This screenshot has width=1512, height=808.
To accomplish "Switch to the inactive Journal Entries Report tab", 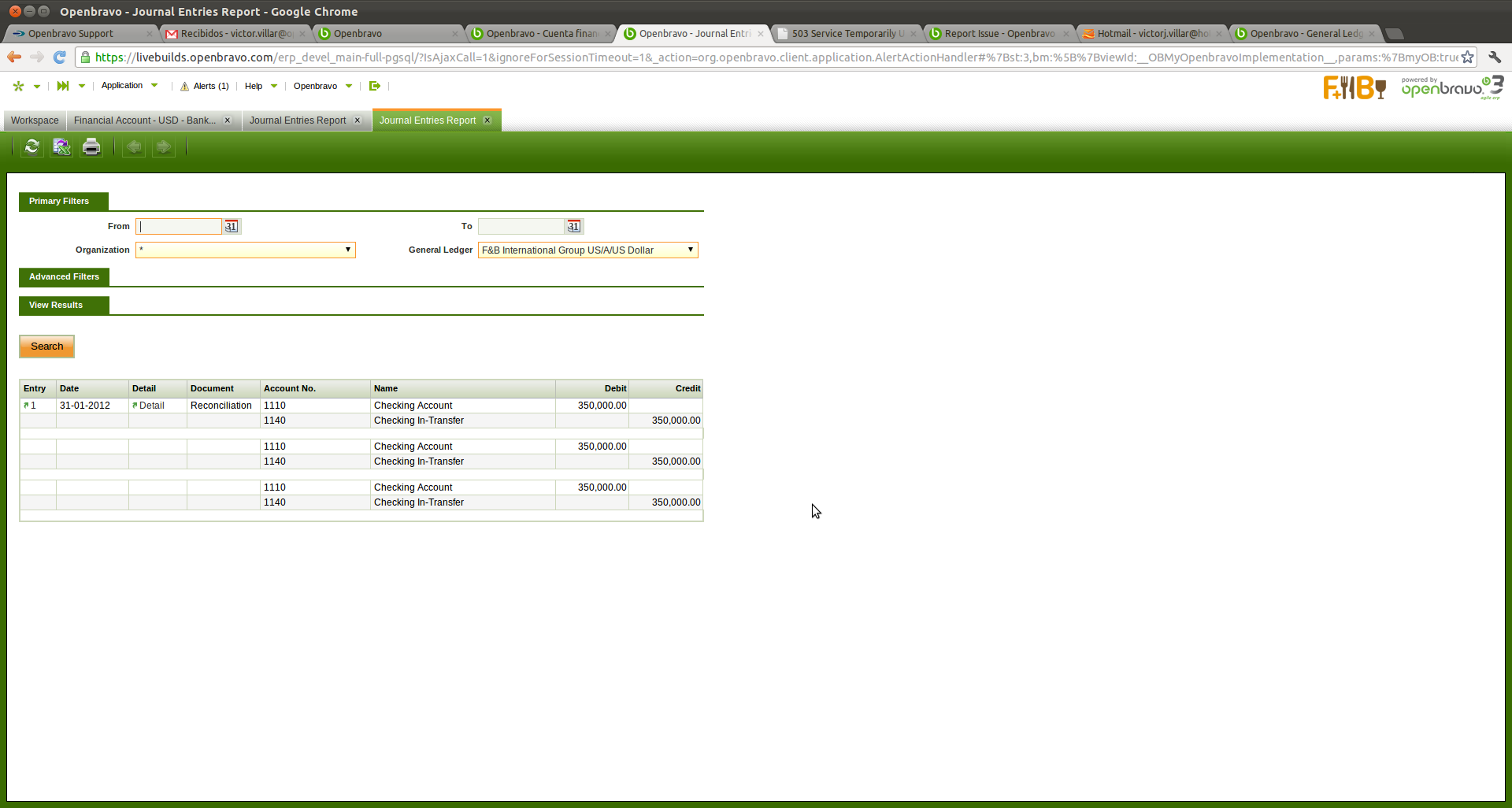I will pos(298,120).
